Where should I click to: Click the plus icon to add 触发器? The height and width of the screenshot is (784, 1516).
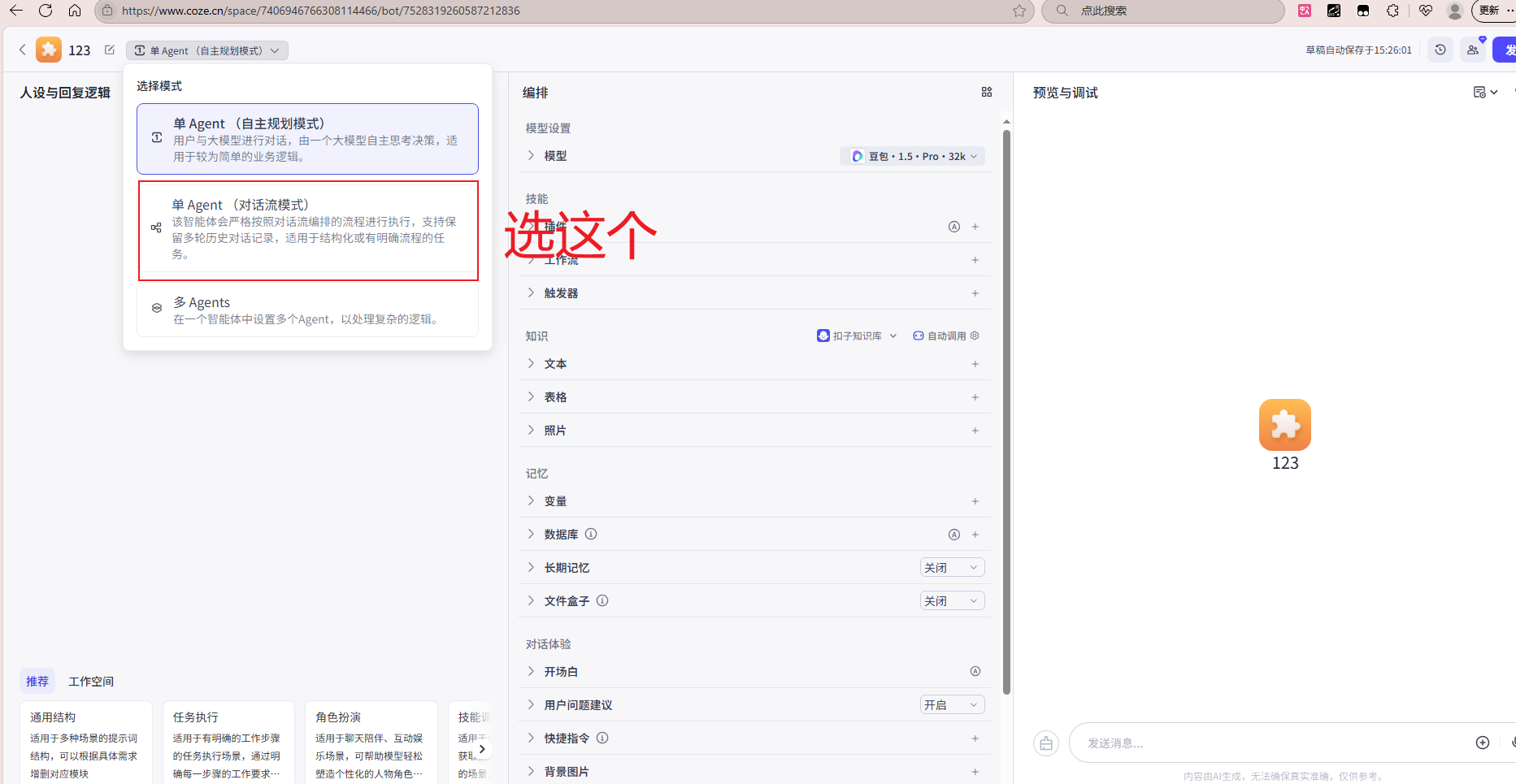pyautogui.click(x=975, y=293)
